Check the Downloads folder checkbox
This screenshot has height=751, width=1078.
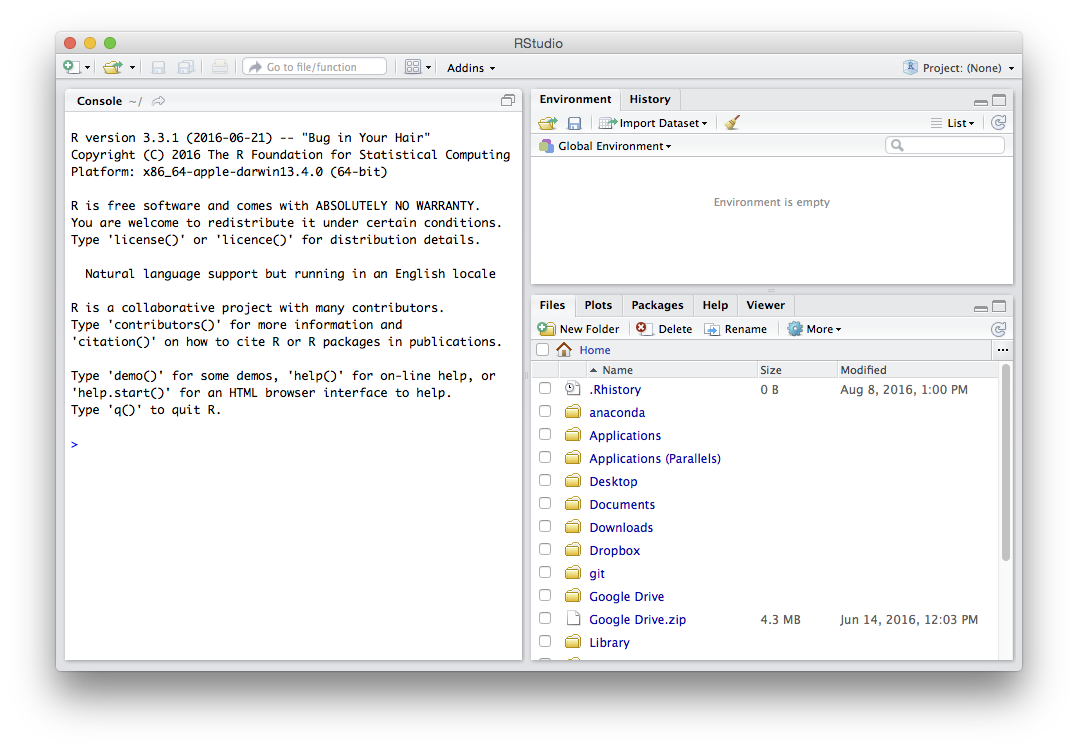(545, 526)
